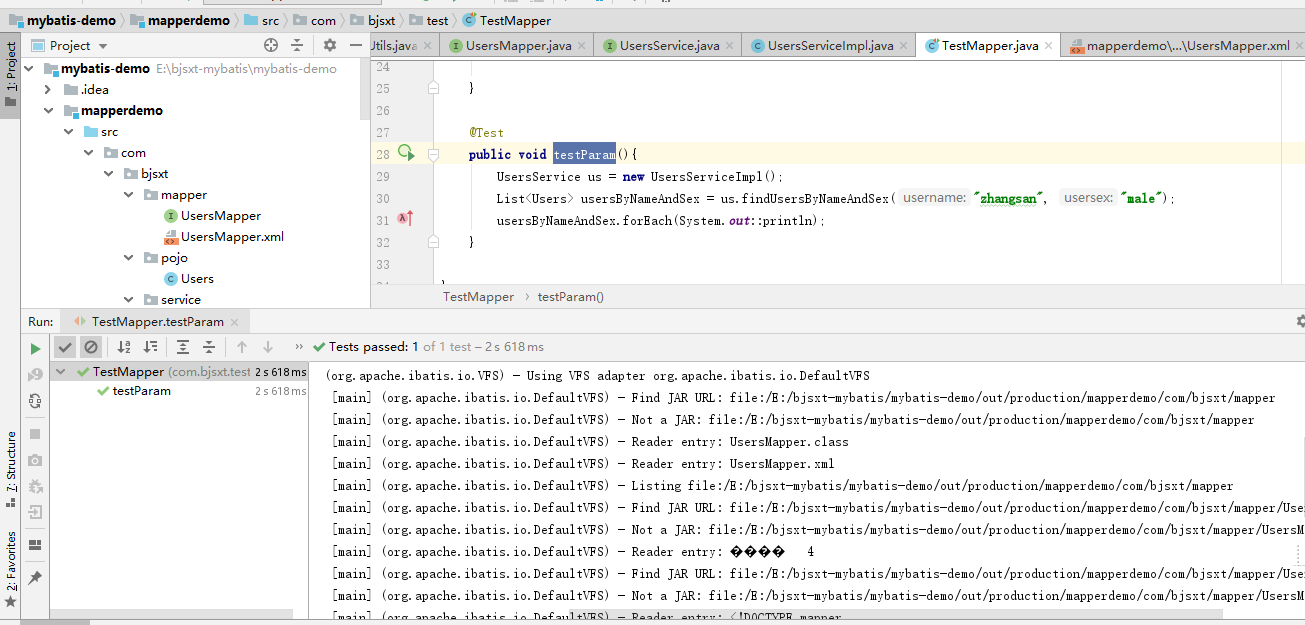Open Project panel settings gear
Screen dimensions: 1305x625
coord(330,45)
